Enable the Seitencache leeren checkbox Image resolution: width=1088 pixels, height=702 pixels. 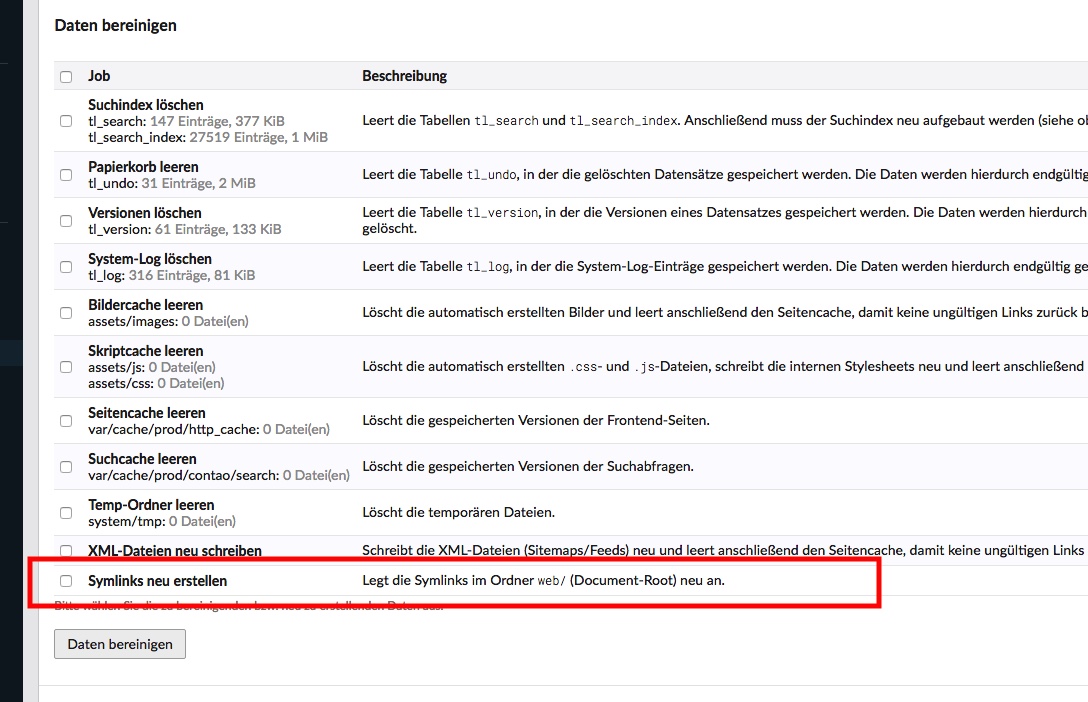coord(66,421)
